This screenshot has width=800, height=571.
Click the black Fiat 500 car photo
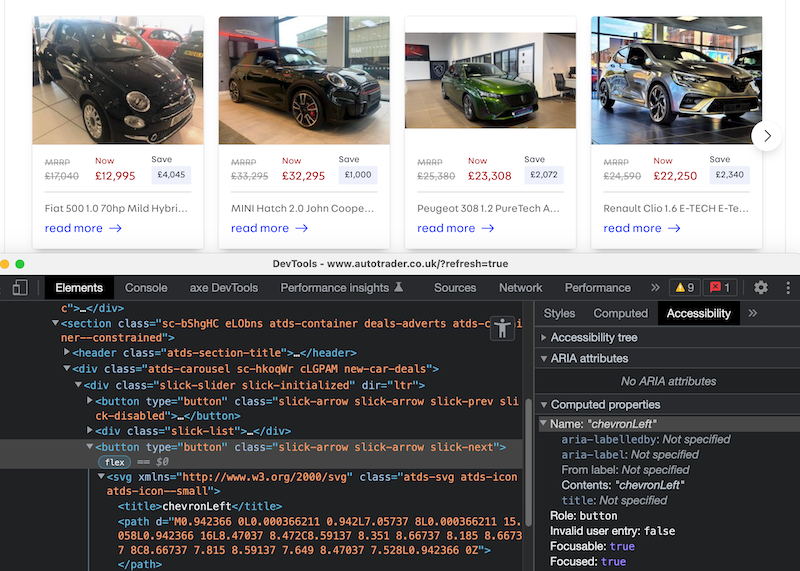tap(118, 80)
